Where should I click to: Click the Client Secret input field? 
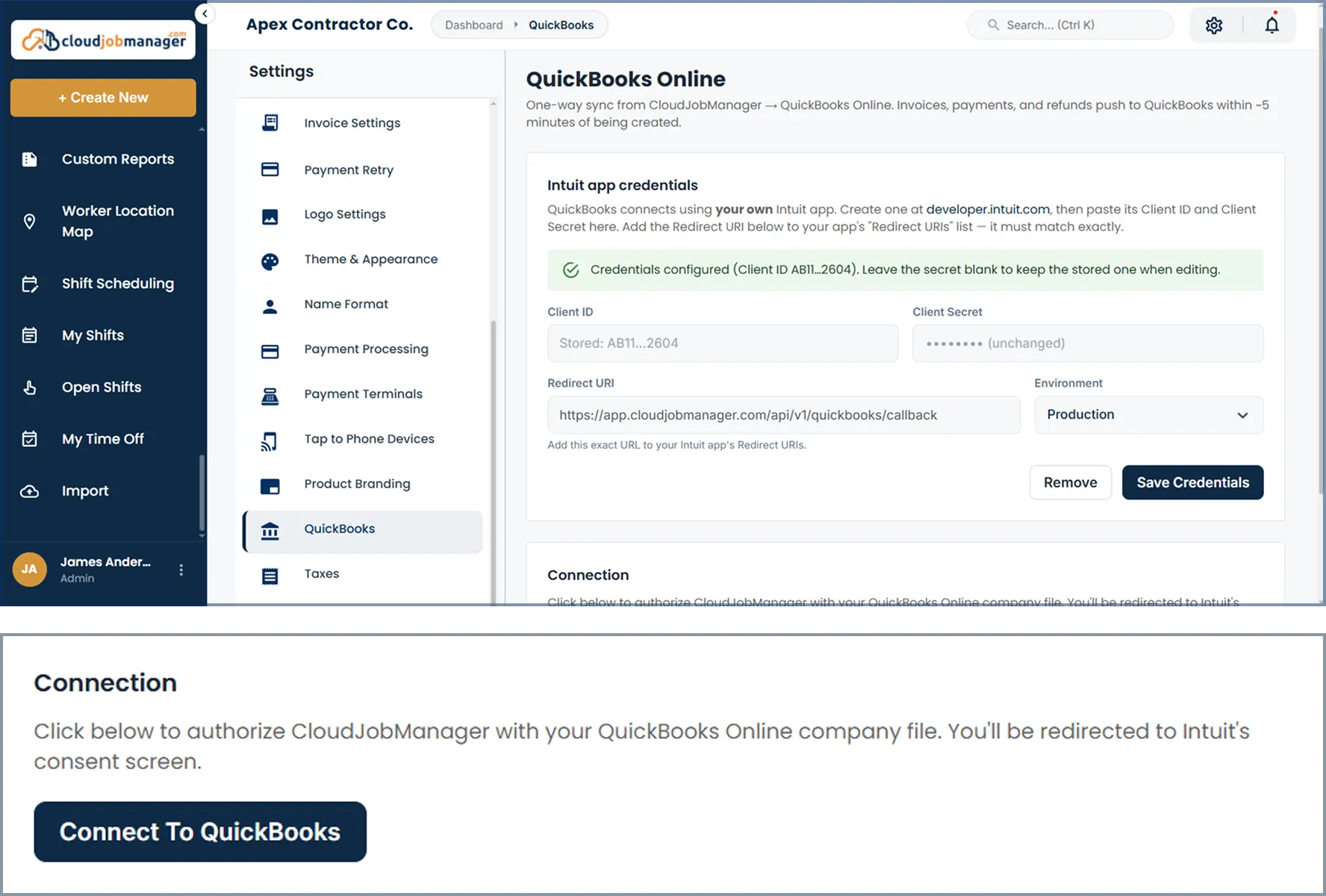[x=1088, y=343]
